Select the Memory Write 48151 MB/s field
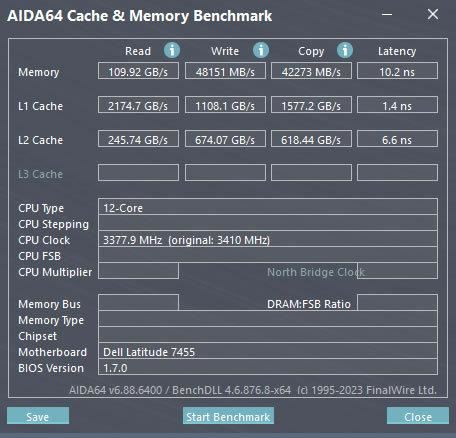Viewport: 456px width, 438px height. click(225, 71)
